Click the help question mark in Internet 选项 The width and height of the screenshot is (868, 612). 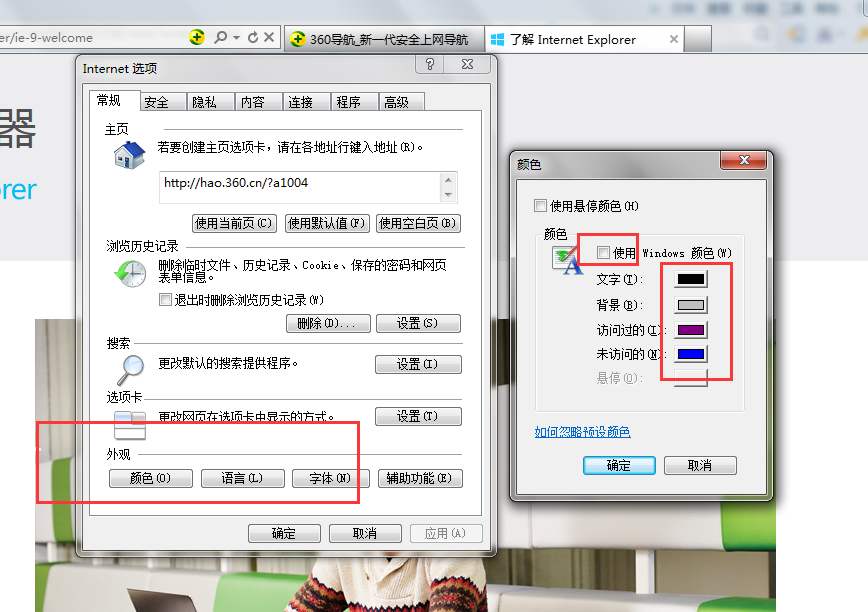tap(430, 64)
